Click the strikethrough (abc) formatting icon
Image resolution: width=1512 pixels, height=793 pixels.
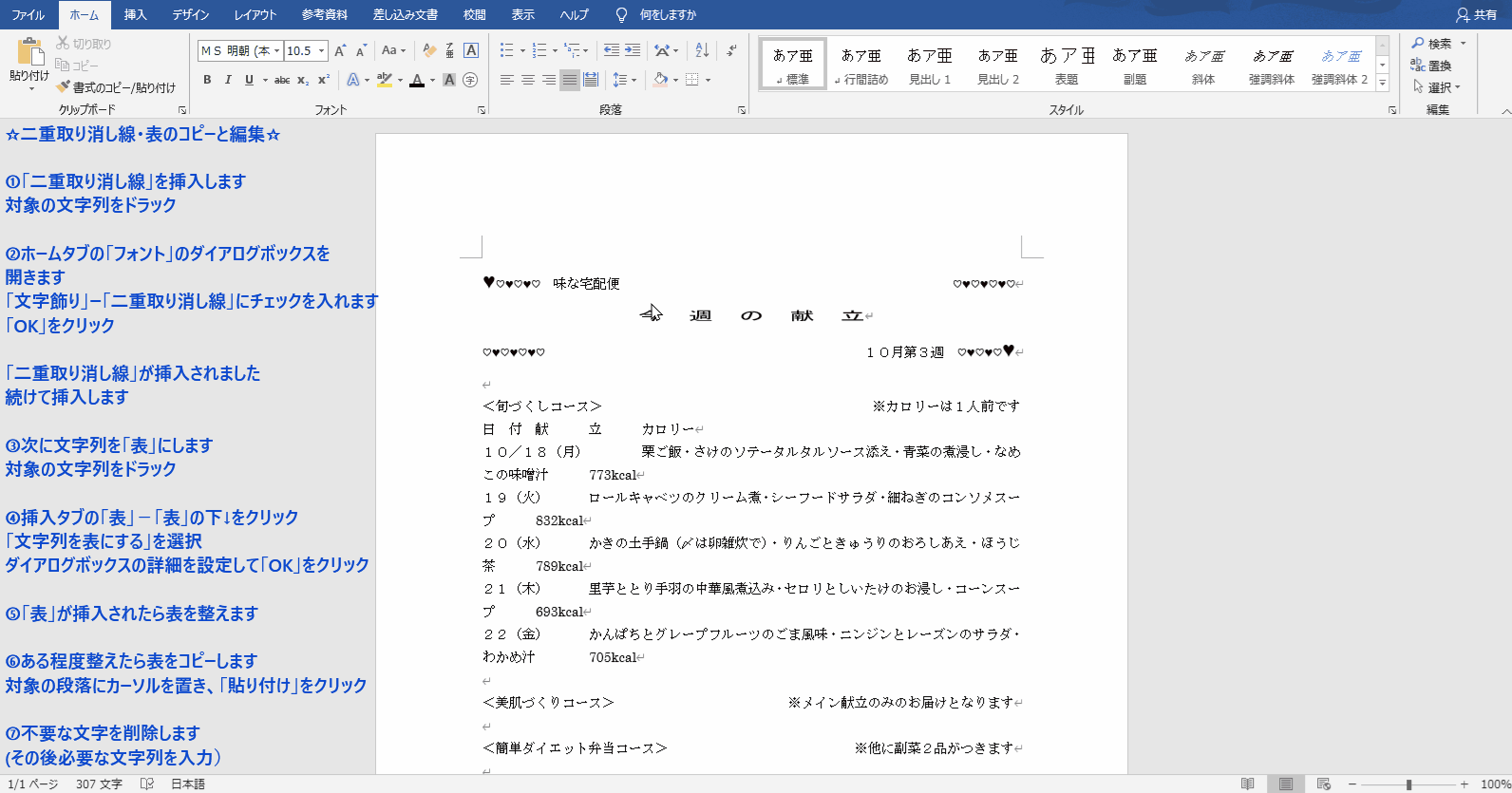(x=282, y=81)
